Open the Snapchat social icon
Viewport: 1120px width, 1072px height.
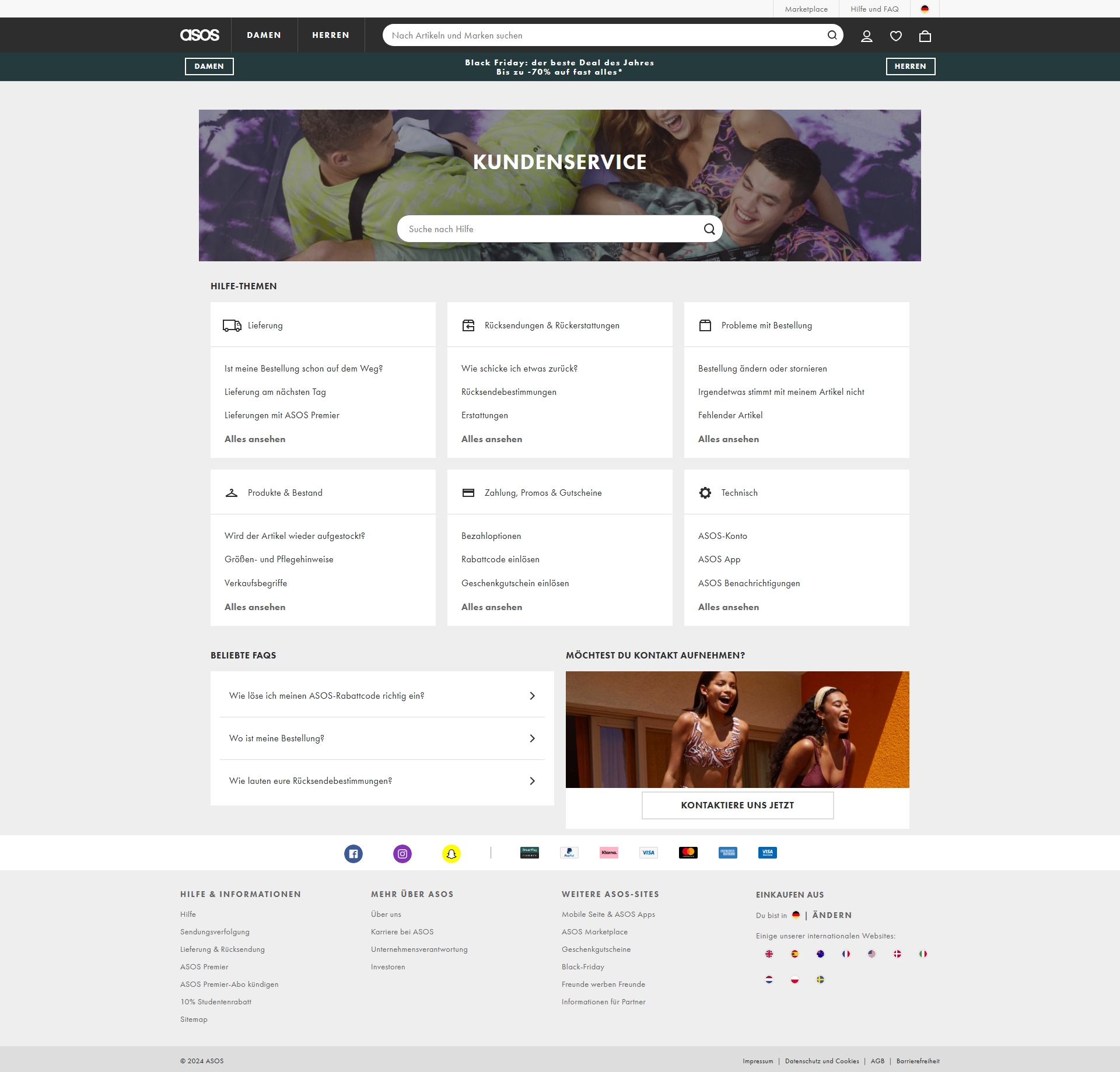pyautogui.click(x=452, y=854)
